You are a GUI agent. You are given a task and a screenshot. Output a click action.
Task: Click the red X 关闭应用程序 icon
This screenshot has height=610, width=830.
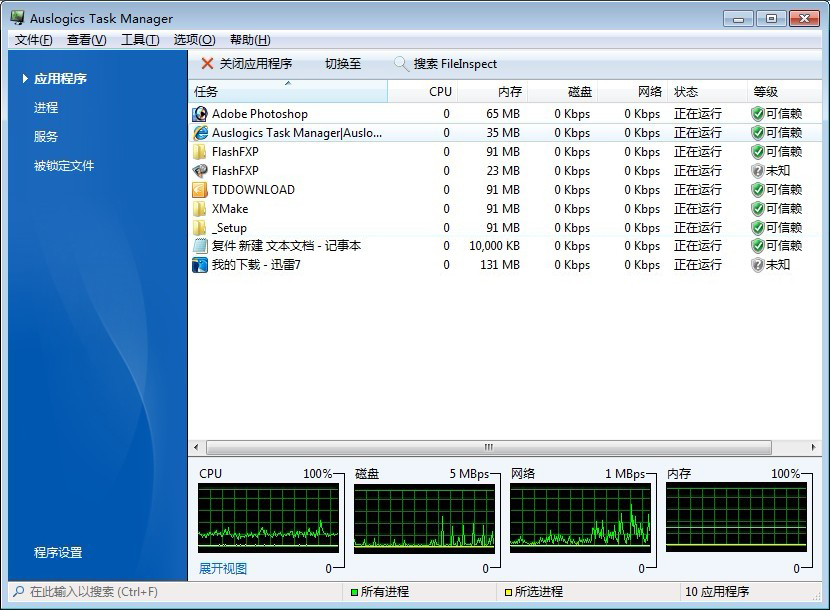(x=207, y=64)
